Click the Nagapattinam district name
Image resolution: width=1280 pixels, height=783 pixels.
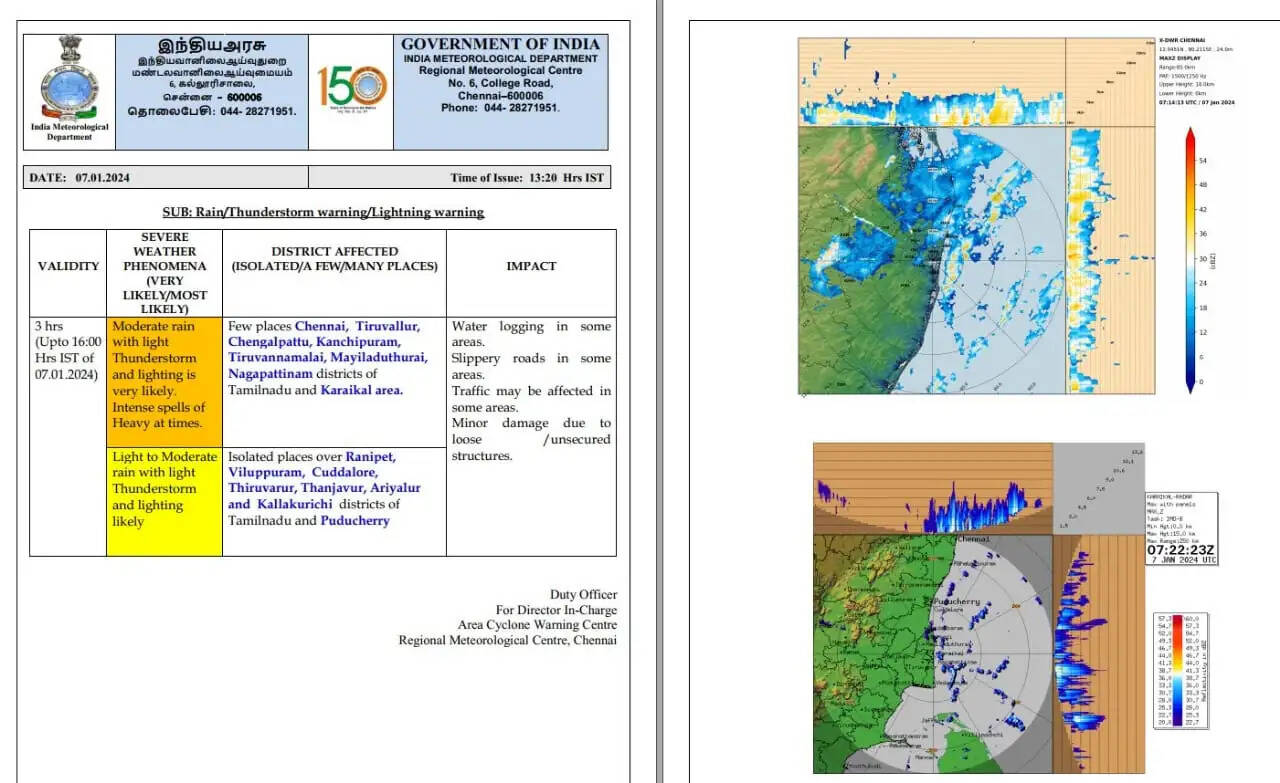276,374
